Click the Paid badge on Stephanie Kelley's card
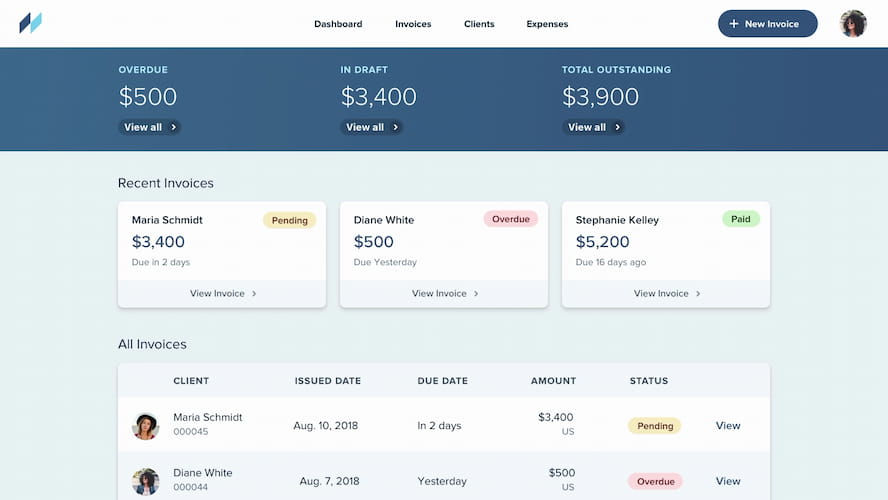This screenshot has height=500, width=888. pyautogui.click(x=741, y=219)
